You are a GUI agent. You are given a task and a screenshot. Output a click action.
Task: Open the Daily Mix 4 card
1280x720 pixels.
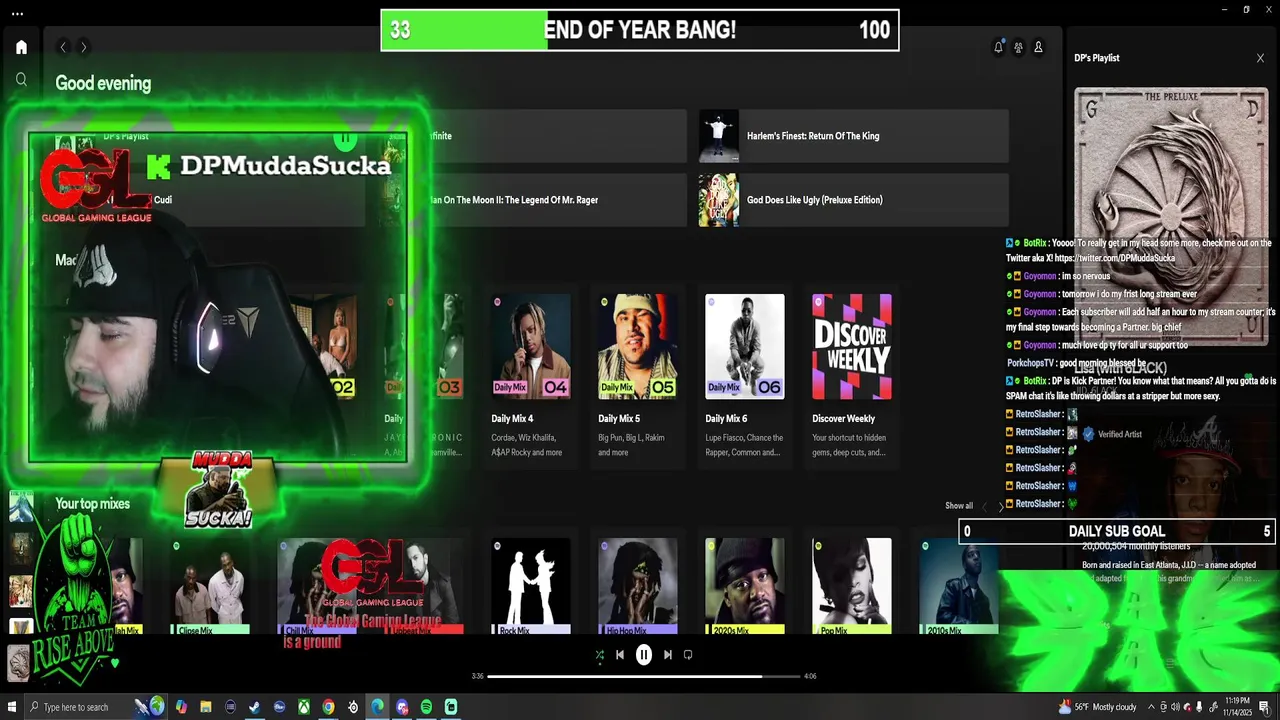point(531,378)
